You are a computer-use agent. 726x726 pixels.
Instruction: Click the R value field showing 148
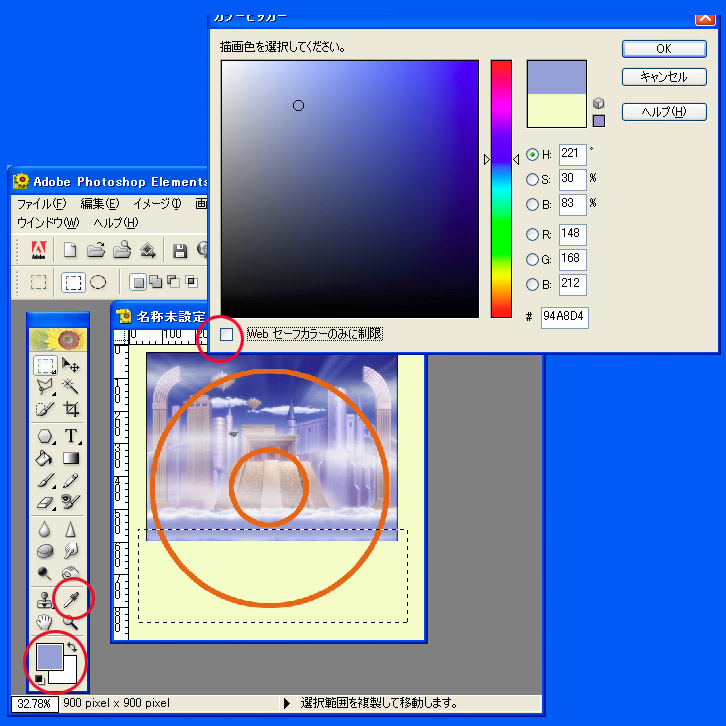coord(573,234)
